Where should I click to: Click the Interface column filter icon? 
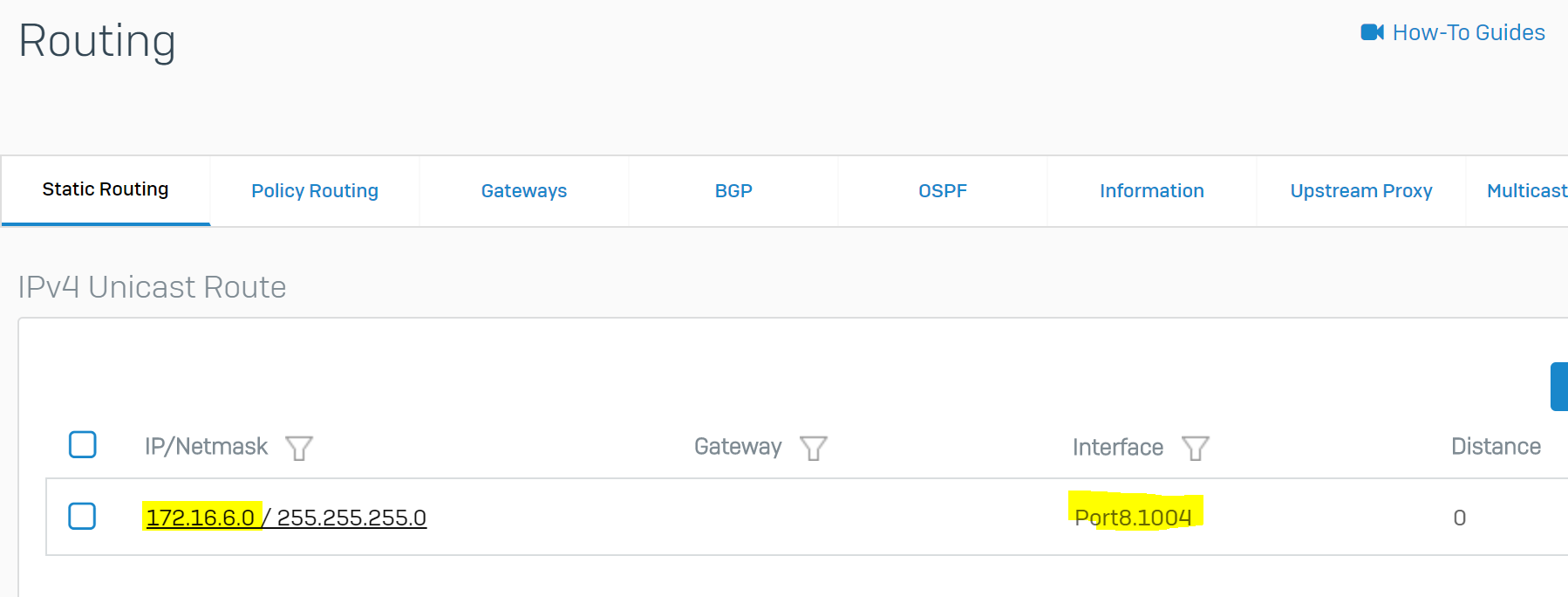coord(1195,448)
